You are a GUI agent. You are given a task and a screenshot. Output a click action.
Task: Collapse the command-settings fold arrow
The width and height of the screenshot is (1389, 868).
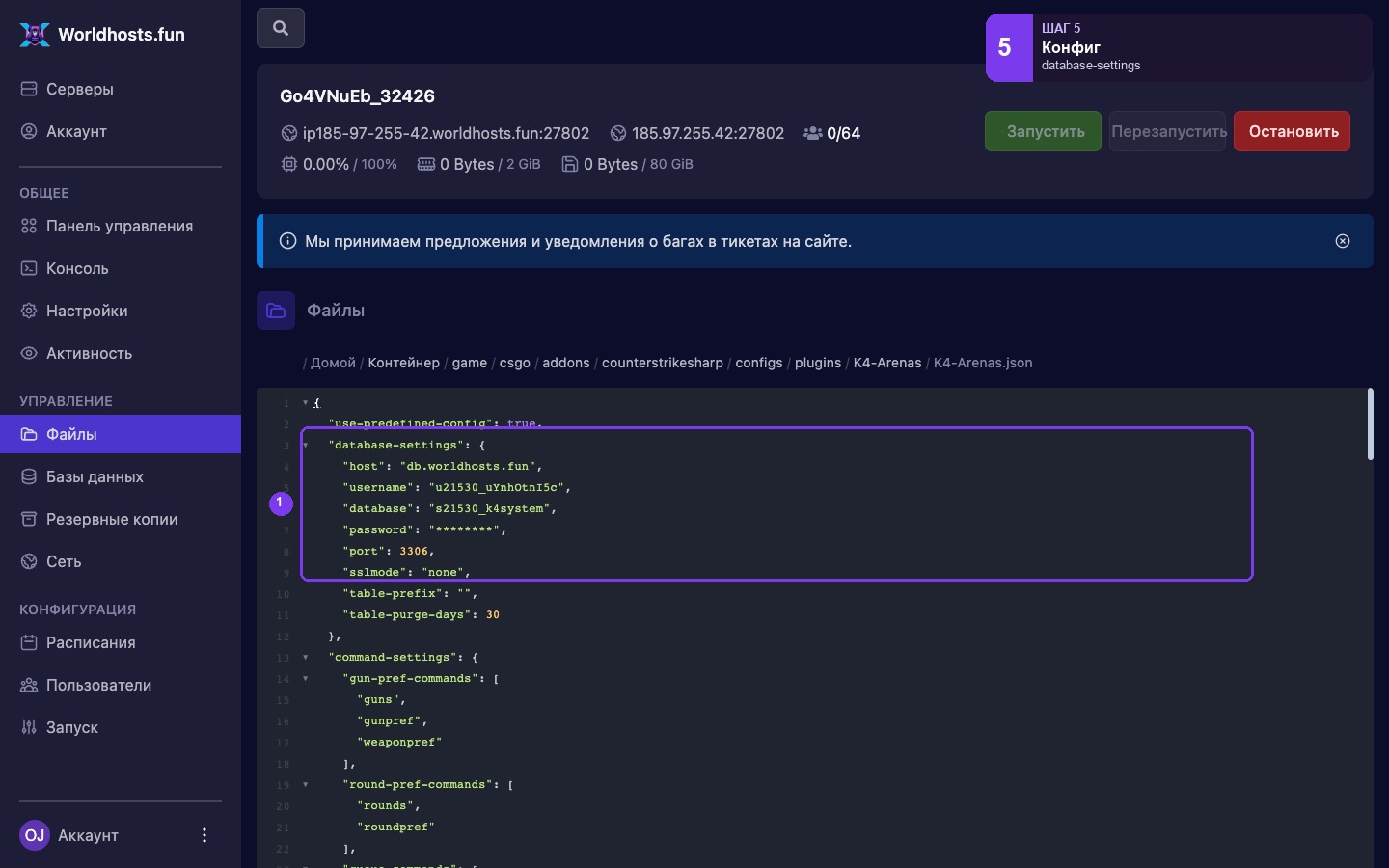point(306,657)
